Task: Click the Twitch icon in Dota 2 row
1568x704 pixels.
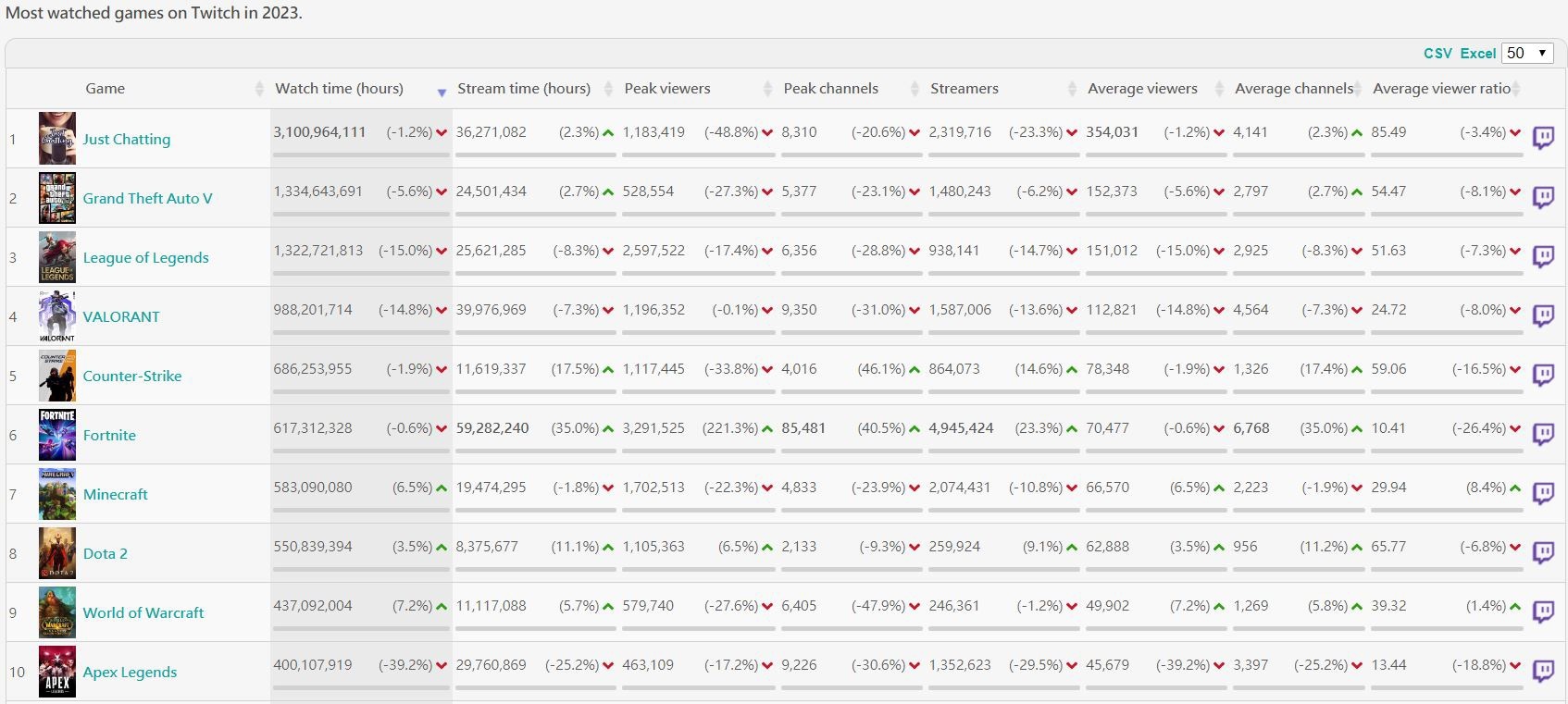Action: click(x=1543, y=552)
